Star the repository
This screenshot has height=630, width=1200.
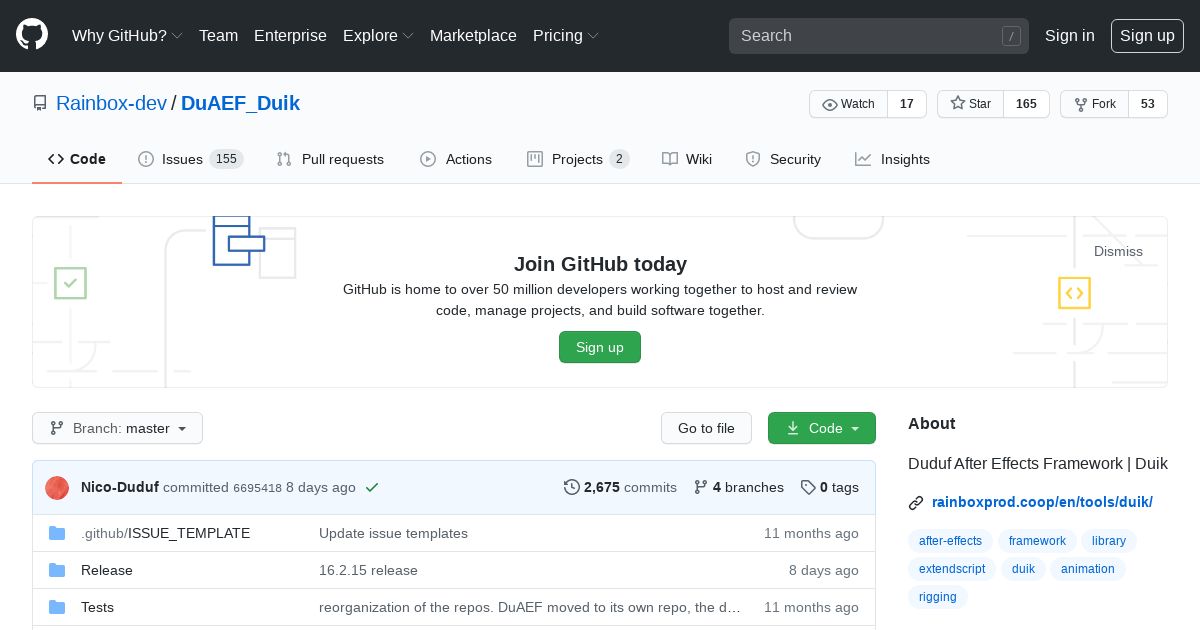[x=970, y=104]
